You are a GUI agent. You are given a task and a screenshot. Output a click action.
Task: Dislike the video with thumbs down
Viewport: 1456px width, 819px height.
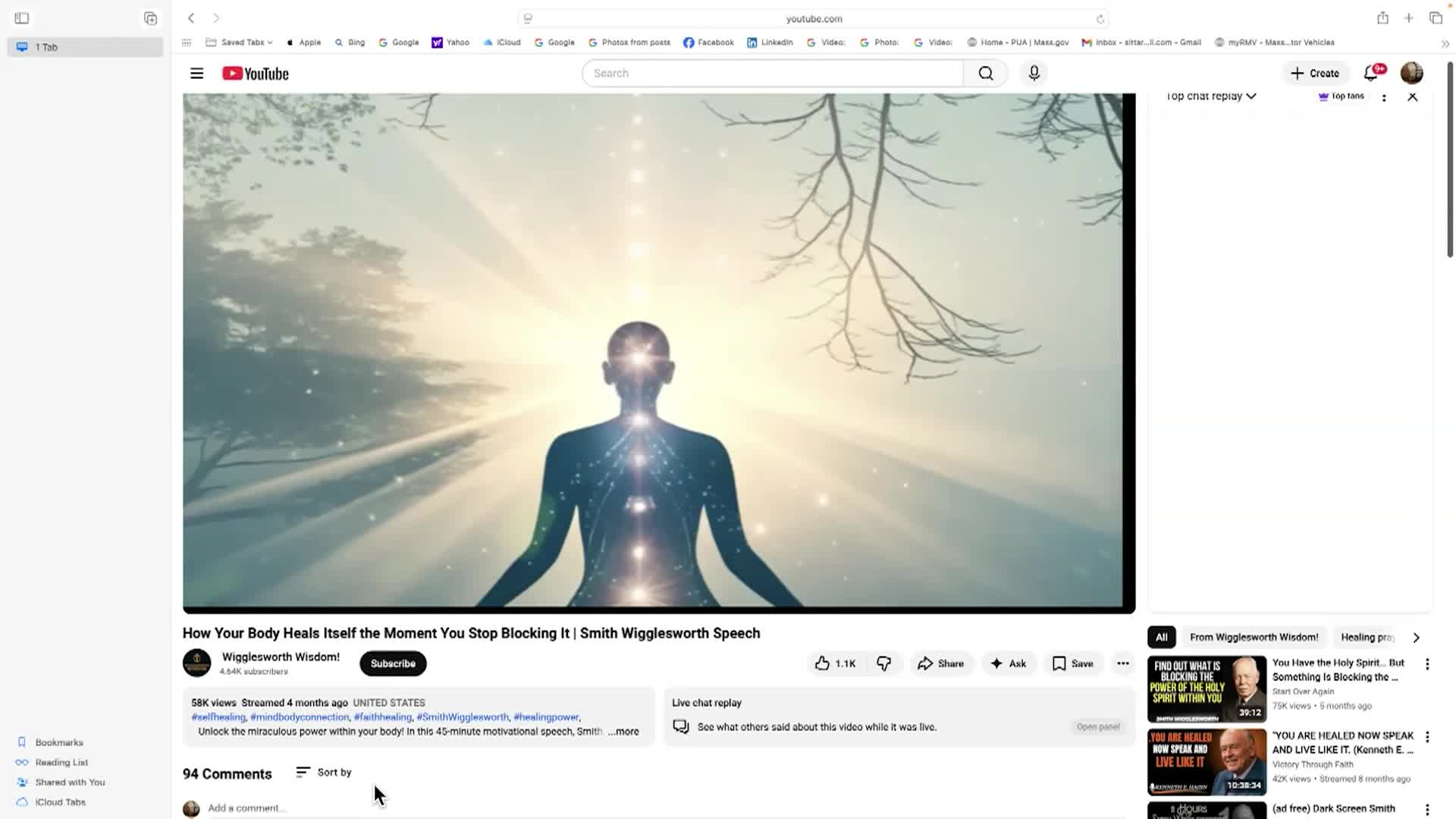(884, 664)
